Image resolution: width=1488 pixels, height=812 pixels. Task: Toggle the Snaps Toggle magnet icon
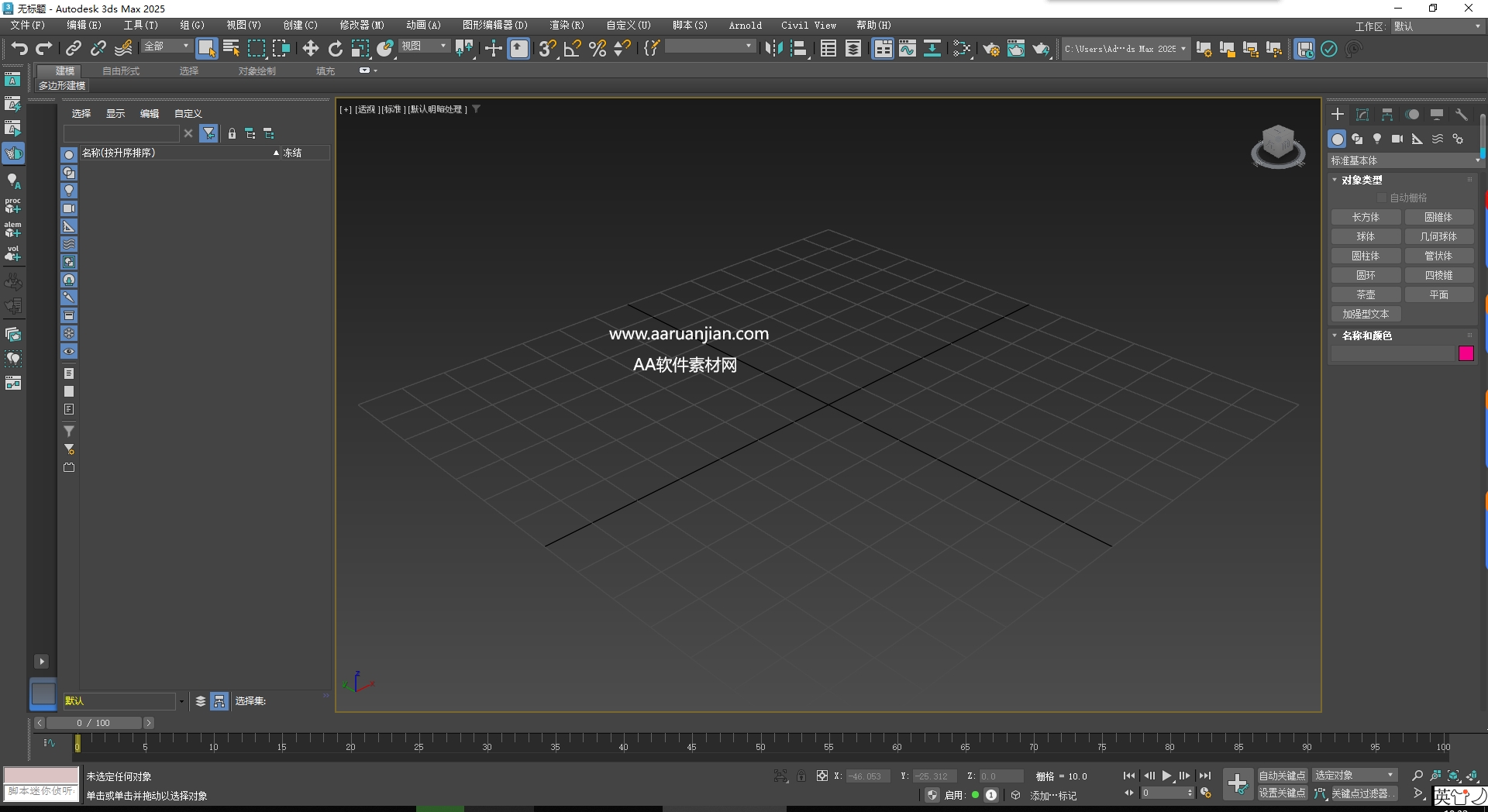(546, 49)
